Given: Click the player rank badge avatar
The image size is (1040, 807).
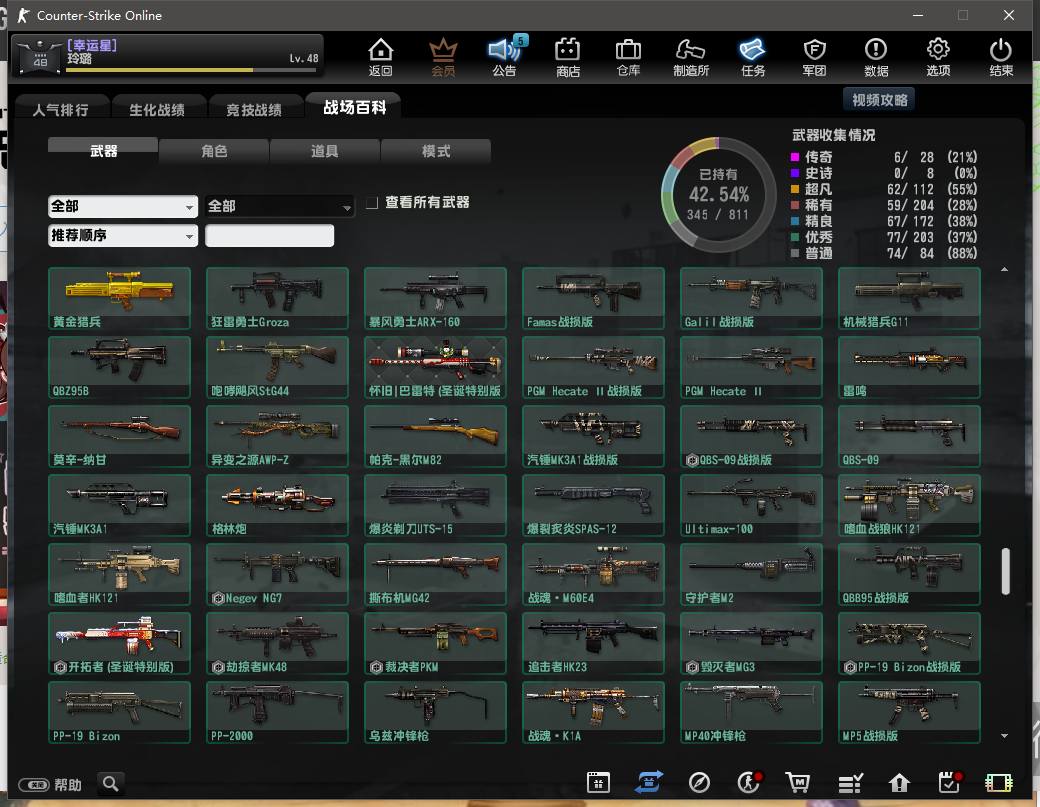Looking at the screenshot, I should click(38, 57).
